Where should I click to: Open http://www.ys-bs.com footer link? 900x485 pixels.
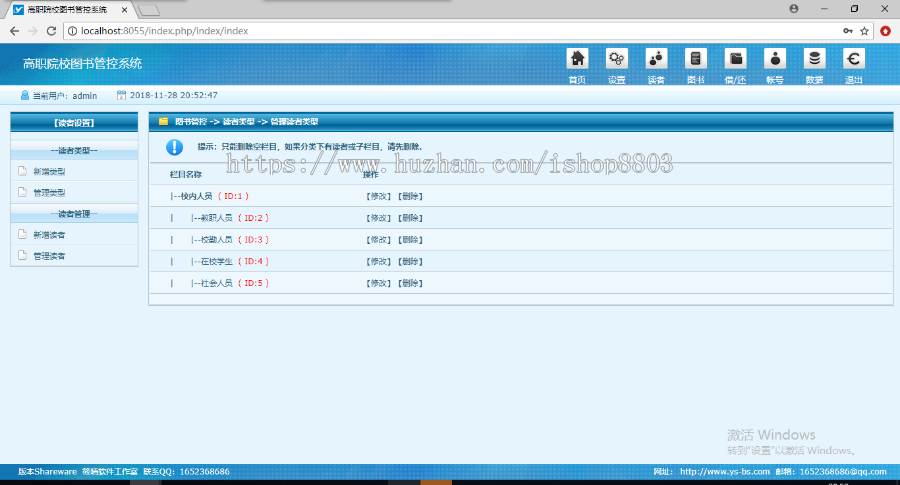click(x=725, y=472)
